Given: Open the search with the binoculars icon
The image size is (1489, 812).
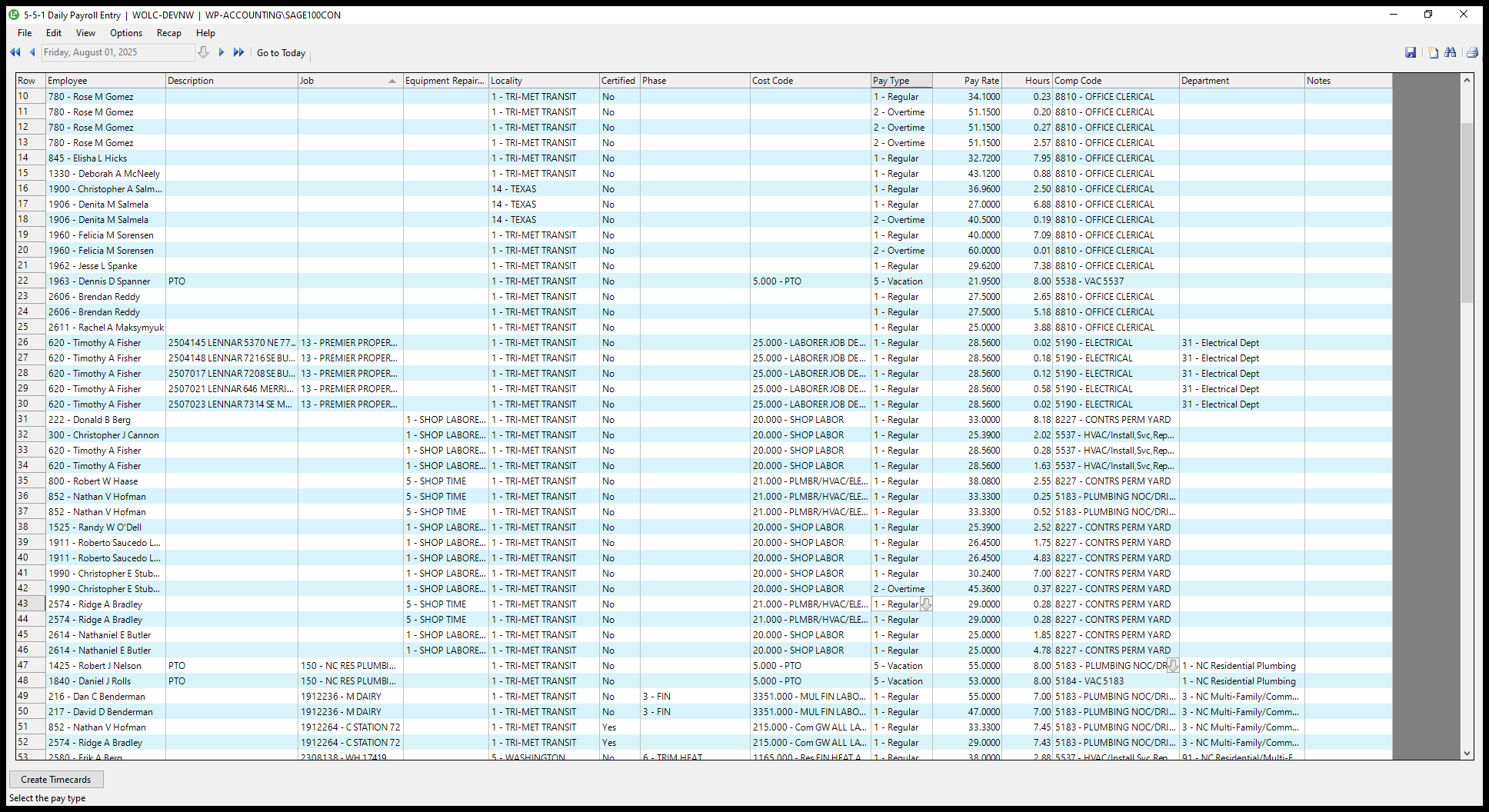Looking at the screenshot, I should [1451, 52].
